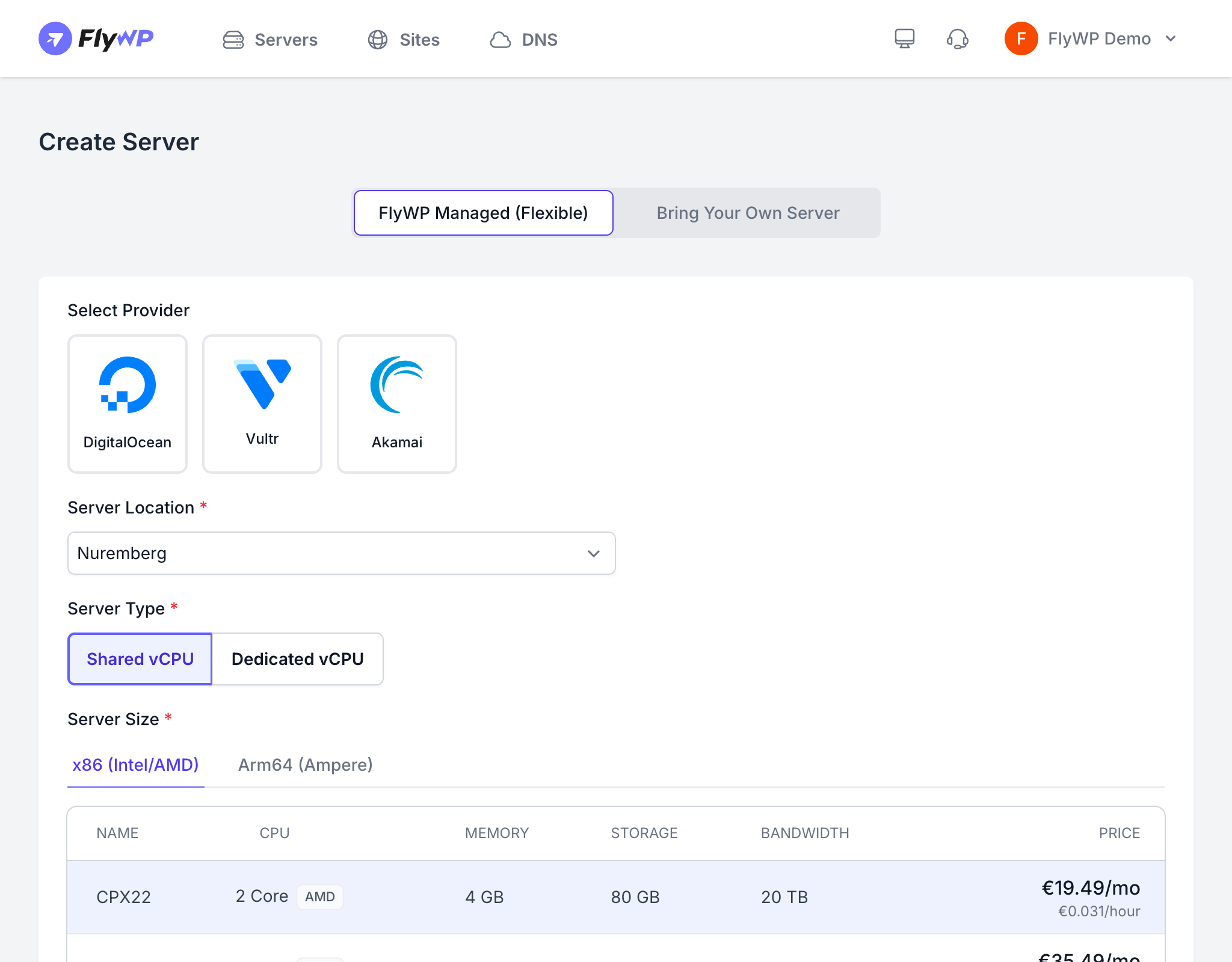Open the Sites menu item
Screen dimensions: 1232x962
click(404, 40)
